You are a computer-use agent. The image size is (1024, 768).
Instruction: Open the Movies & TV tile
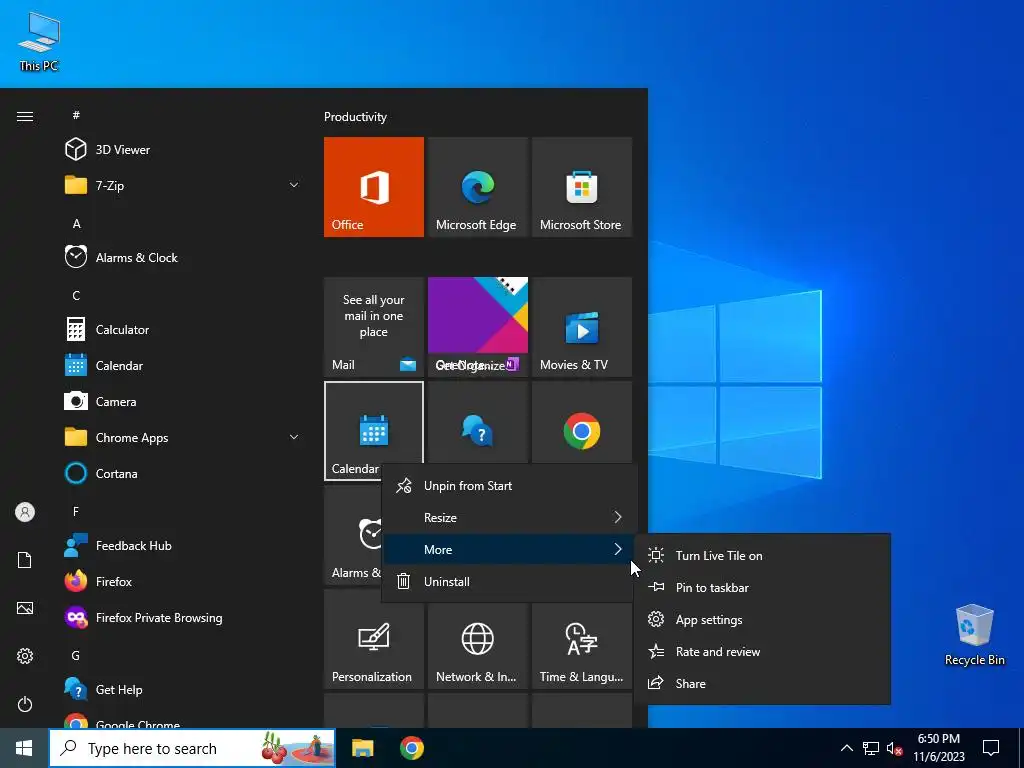(x=582, y=327)
